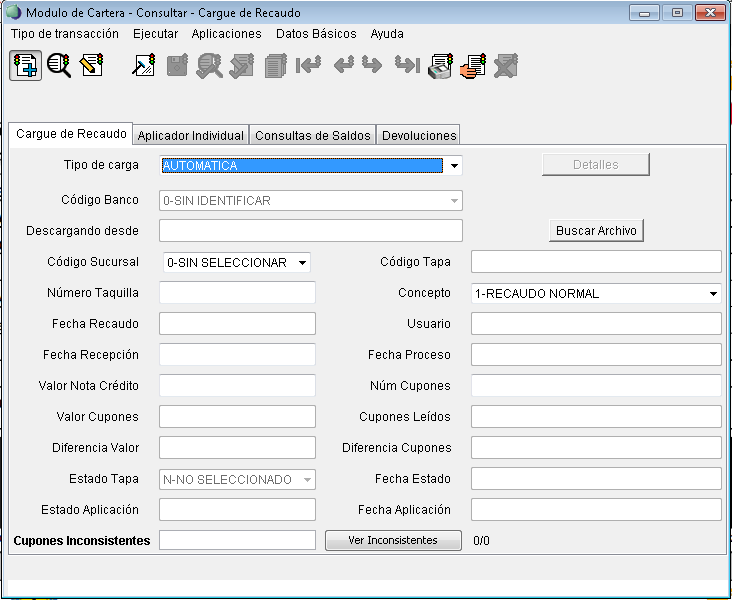
Task: Open the Datos Básicos menu
Action: click(x=316, y=34)
